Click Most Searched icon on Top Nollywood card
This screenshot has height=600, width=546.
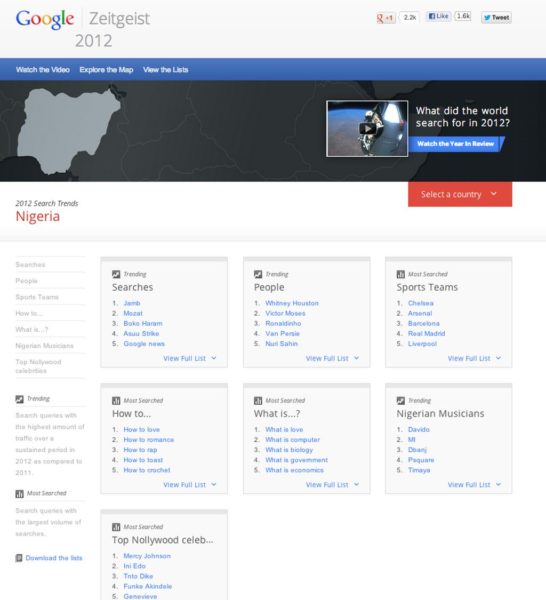coord(116,527)
